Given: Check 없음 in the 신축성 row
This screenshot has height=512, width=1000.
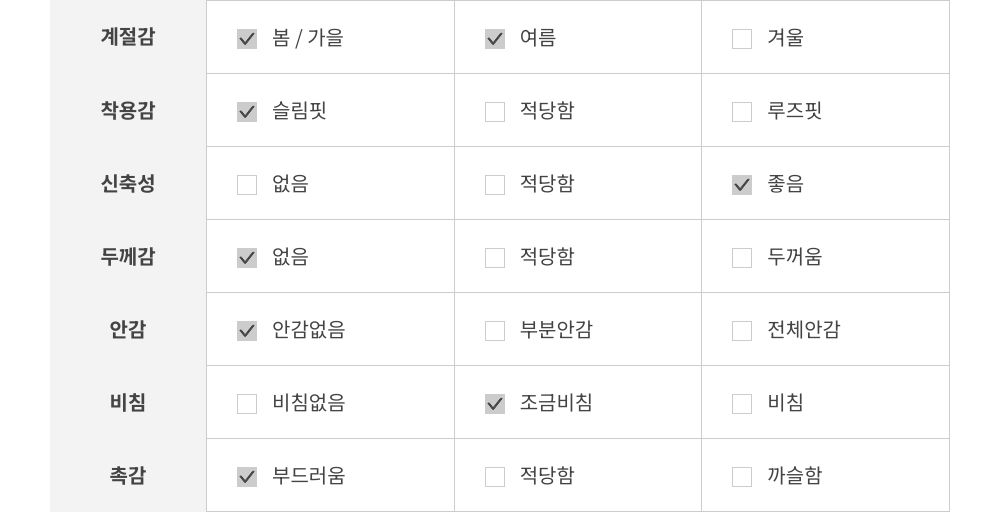Looking at the screenshot, I should (247, 185).
